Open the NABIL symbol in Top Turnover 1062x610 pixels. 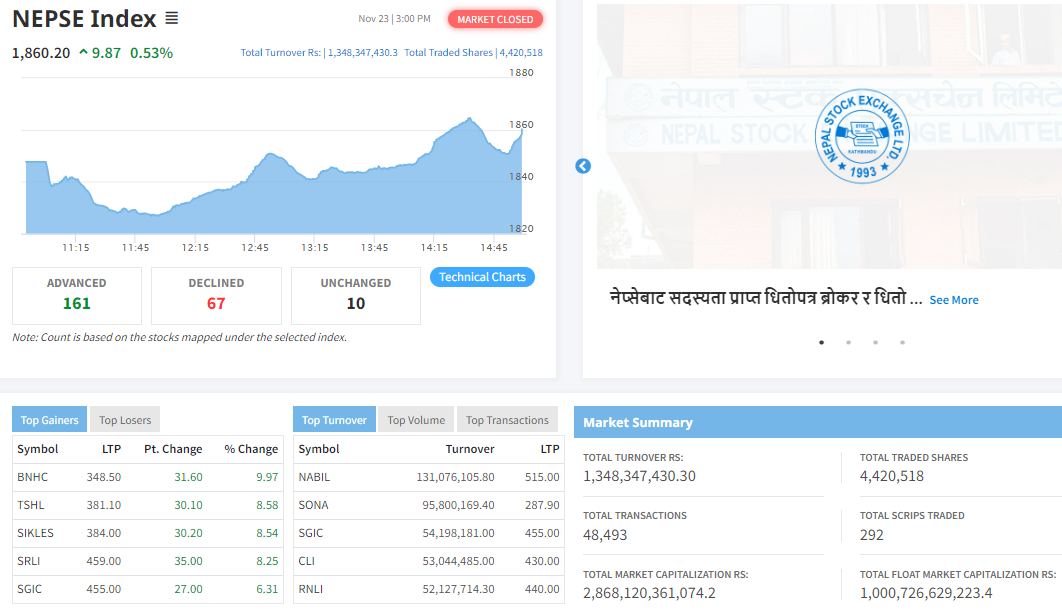click(x=314, y=477)
